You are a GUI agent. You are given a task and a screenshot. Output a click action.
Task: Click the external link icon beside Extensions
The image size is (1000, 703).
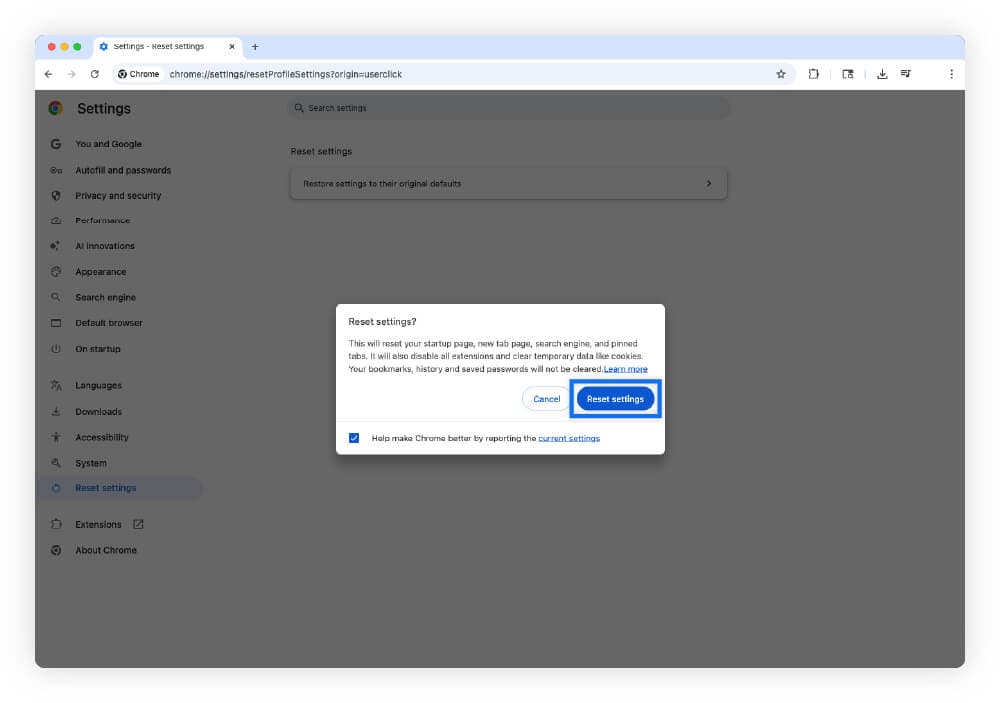(x=139, y=524)
